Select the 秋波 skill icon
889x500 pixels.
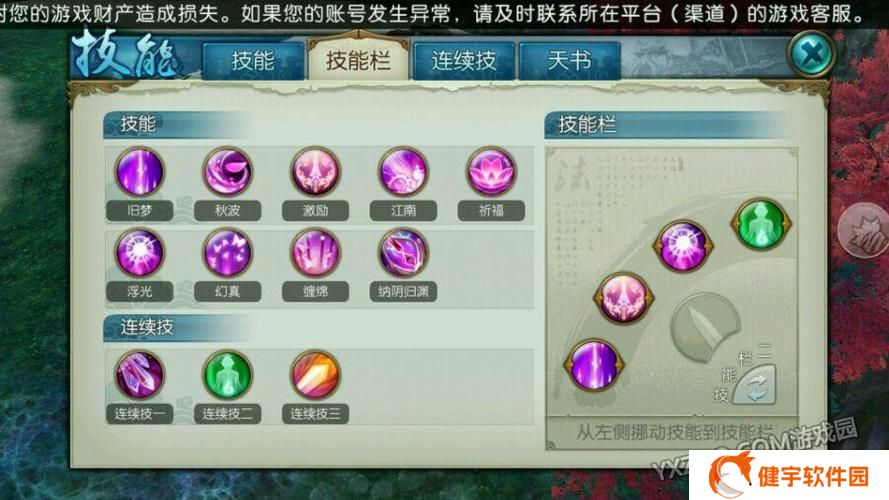click(x=227, y=171)
